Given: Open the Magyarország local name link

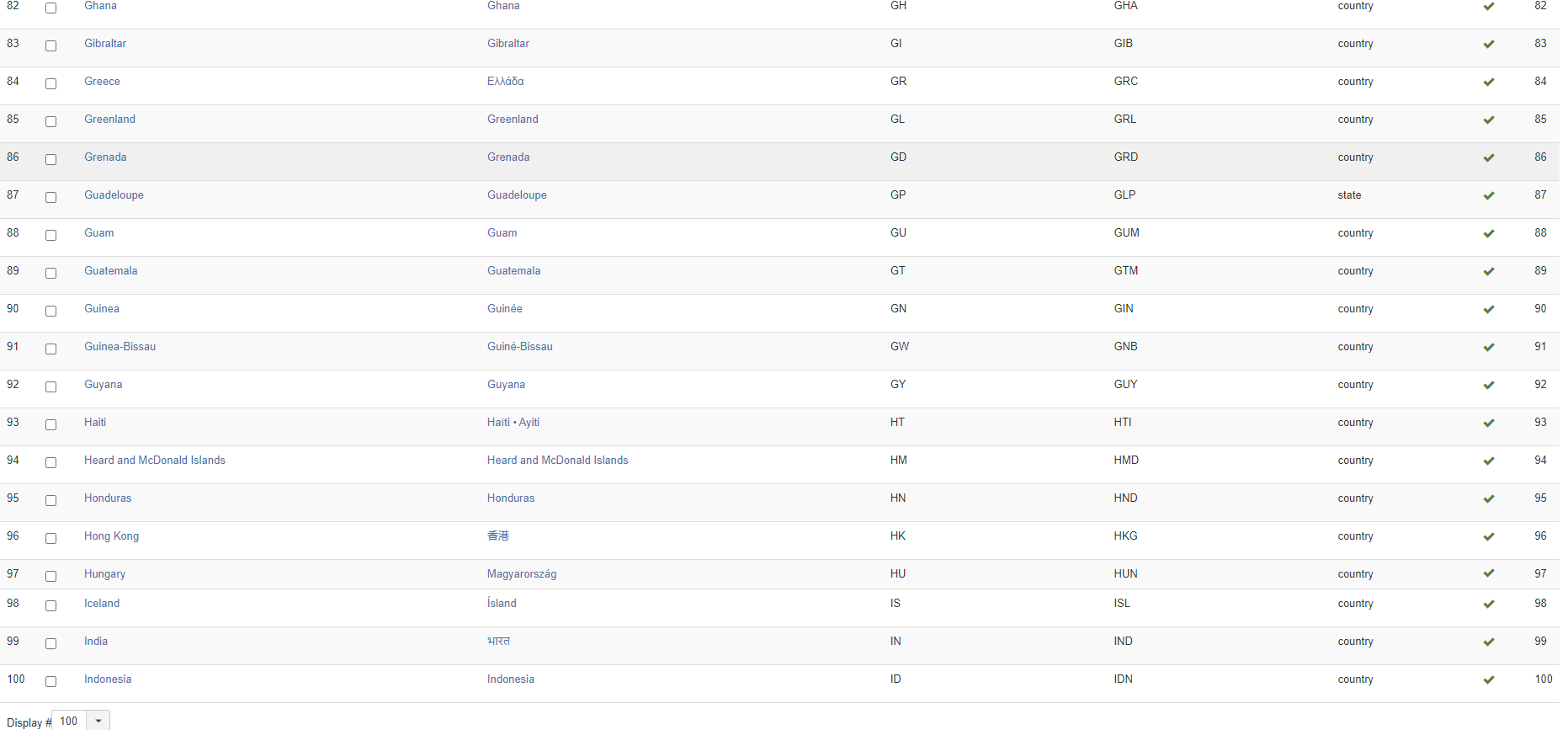Looking at the screenshot, I should coord(521,574).
